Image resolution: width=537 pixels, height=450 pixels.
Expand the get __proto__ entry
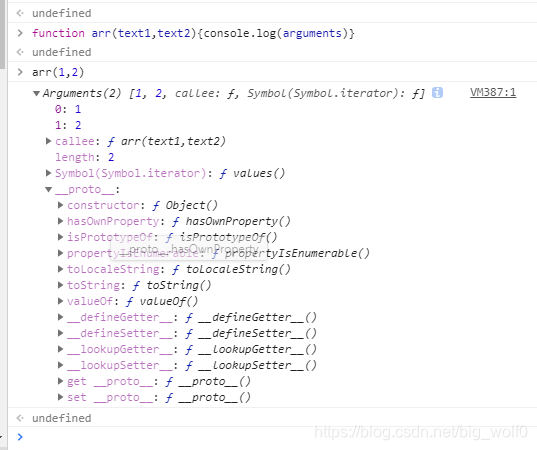[x=60, y=381]
